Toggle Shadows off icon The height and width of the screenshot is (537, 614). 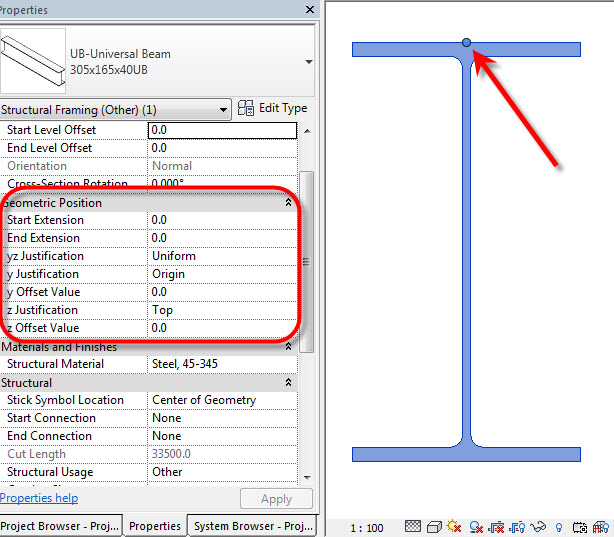(476, 527)
